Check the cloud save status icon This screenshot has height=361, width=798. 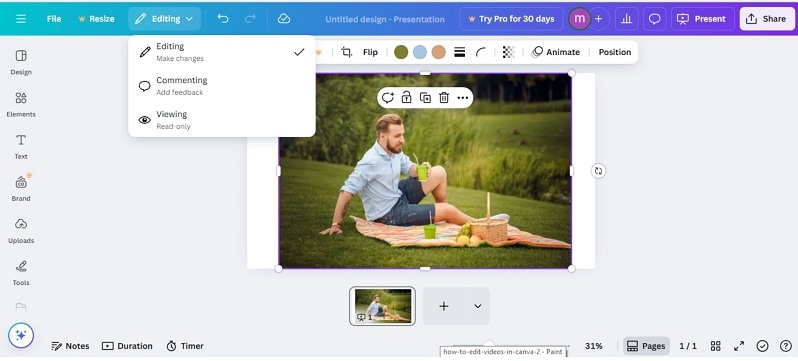coord(284,19)
